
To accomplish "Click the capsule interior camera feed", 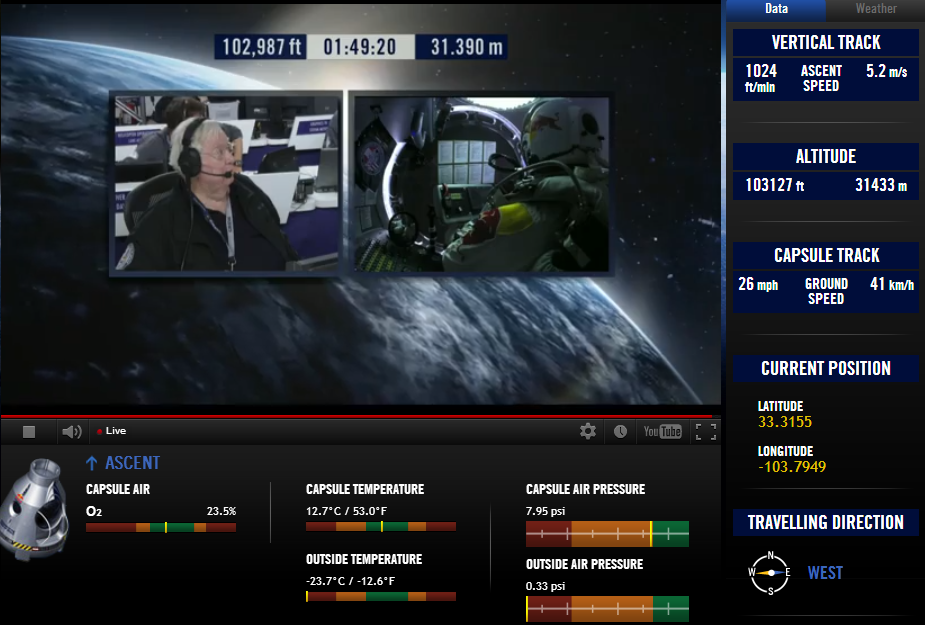I will 481,183.
